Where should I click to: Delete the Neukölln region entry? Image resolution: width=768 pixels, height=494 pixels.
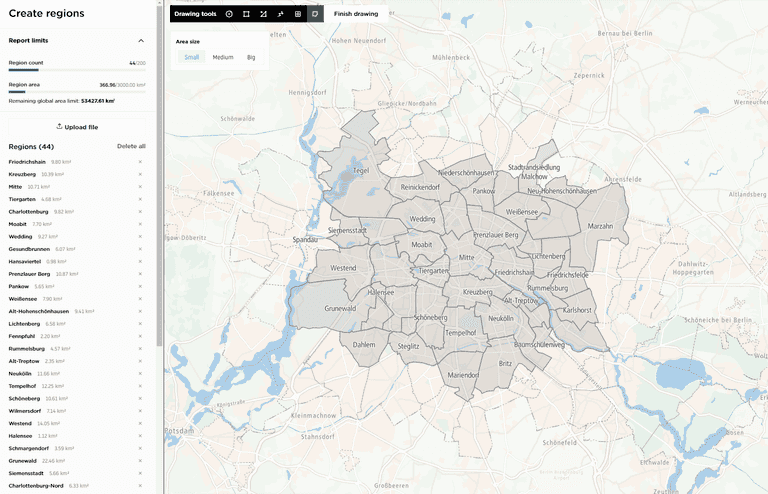[140, 373]
